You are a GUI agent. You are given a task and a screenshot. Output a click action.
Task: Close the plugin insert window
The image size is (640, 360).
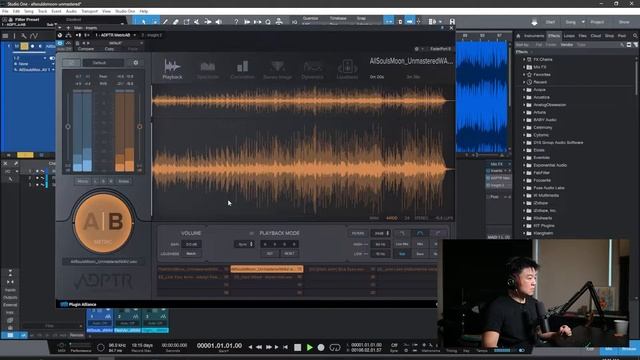(x=451, y=28)
